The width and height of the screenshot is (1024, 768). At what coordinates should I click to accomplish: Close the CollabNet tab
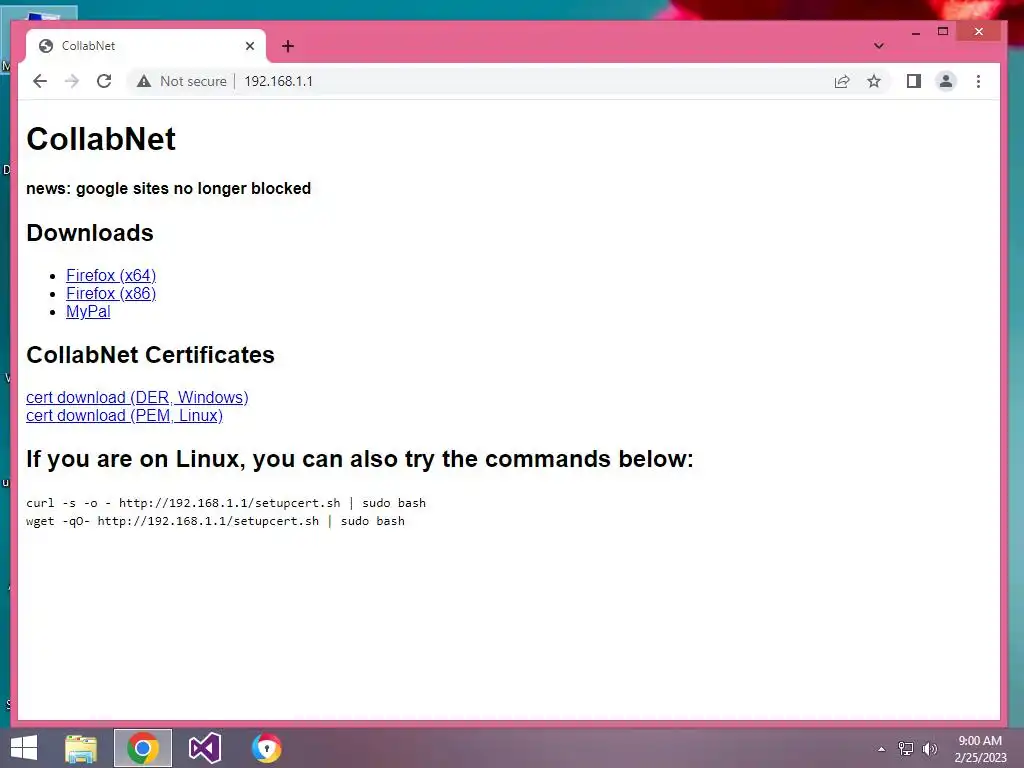point(249,46)
